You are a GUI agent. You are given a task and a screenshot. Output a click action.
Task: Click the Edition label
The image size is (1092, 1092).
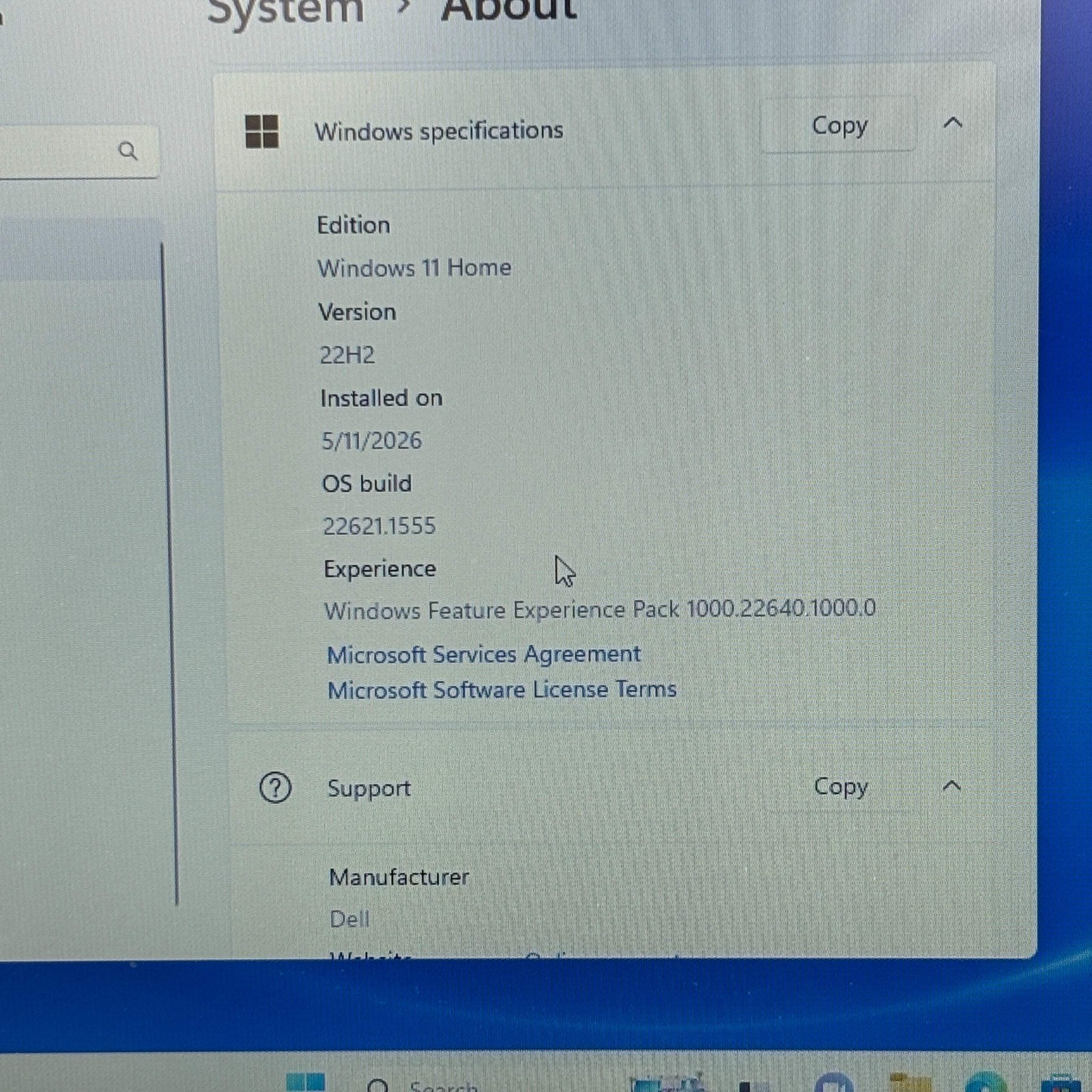click(x=354, y=225)
